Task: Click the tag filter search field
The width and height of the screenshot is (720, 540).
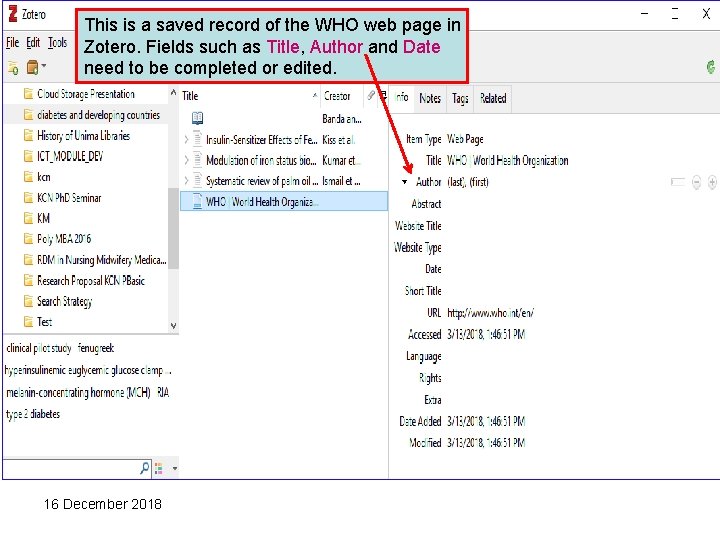Action: click(x=77, y=469)
